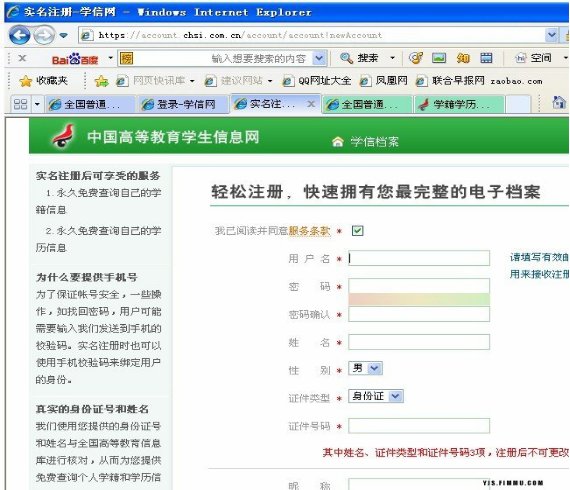
Task: Click the 用户名 username input field
Action: (x=419, y=258)
